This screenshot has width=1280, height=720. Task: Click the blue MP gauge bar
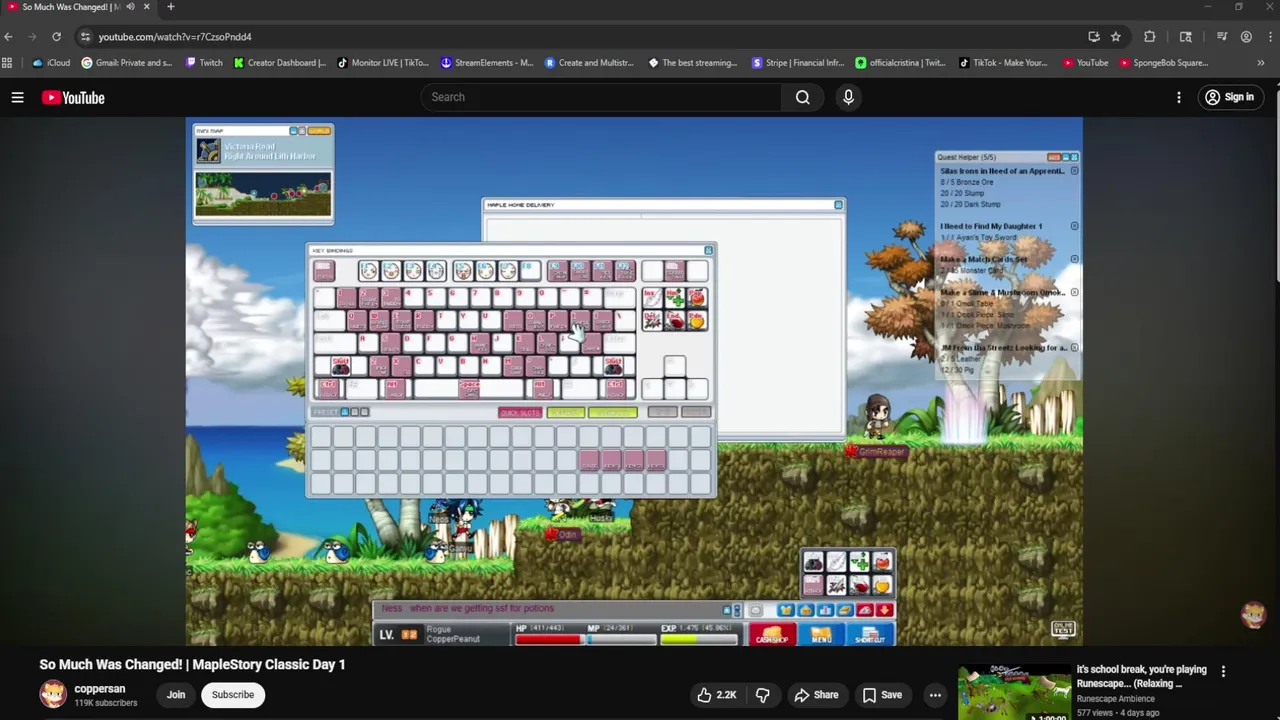tap(621, 639)
